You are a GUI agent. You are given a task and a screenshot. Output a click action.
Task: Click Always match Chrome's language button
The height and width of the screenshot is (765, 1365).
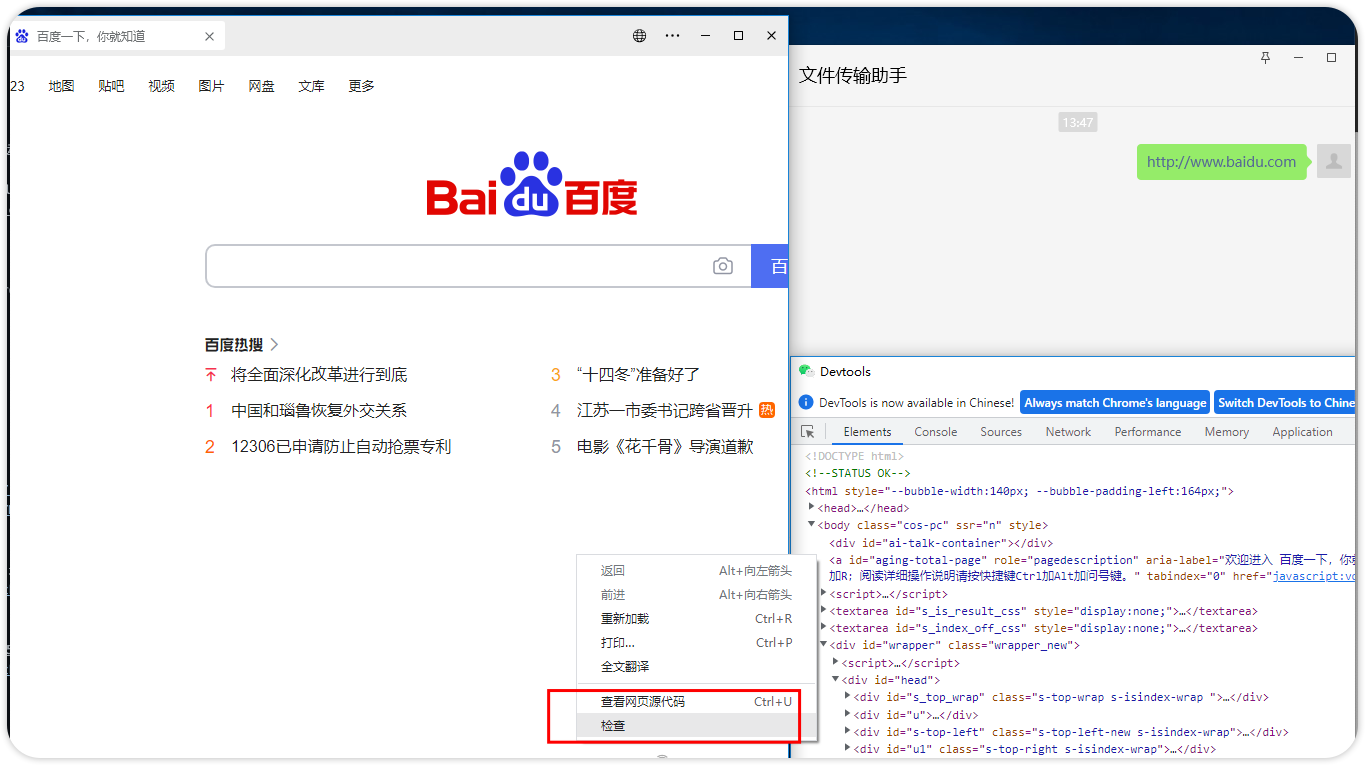1115,403
